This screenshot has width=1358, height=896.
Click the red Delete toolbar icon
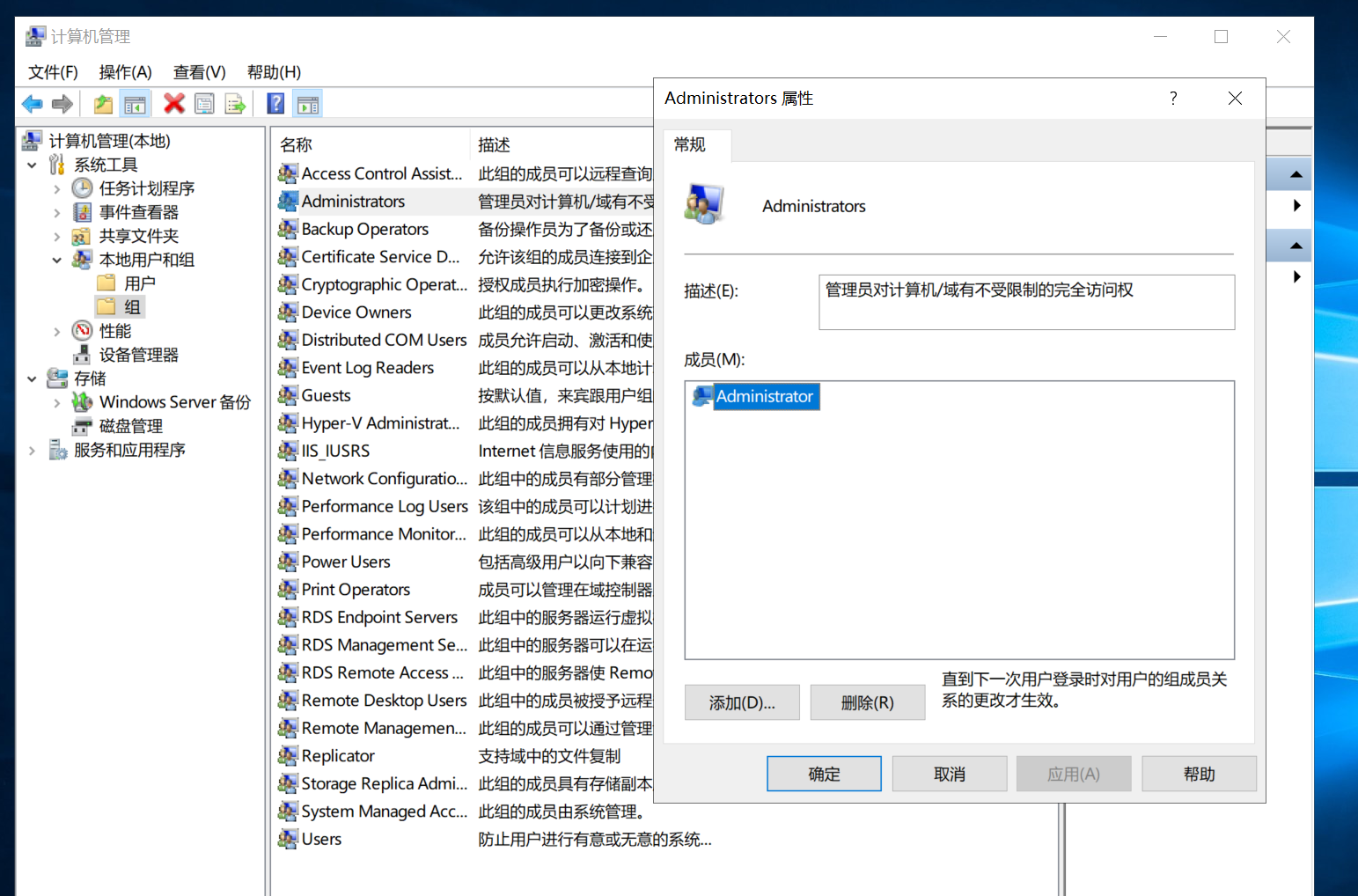click(x=174, y=104)
